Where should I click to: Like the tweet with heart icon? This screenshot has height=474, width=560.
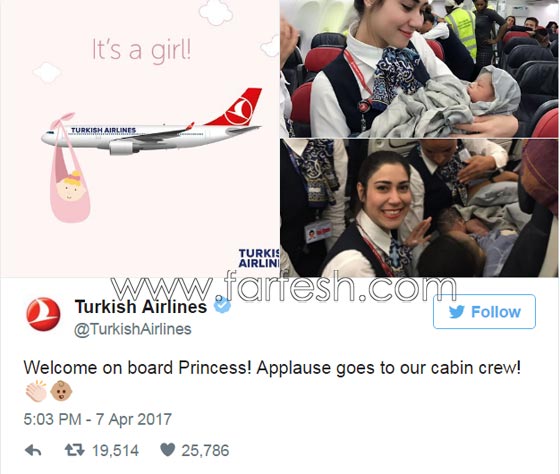[168, 450]
